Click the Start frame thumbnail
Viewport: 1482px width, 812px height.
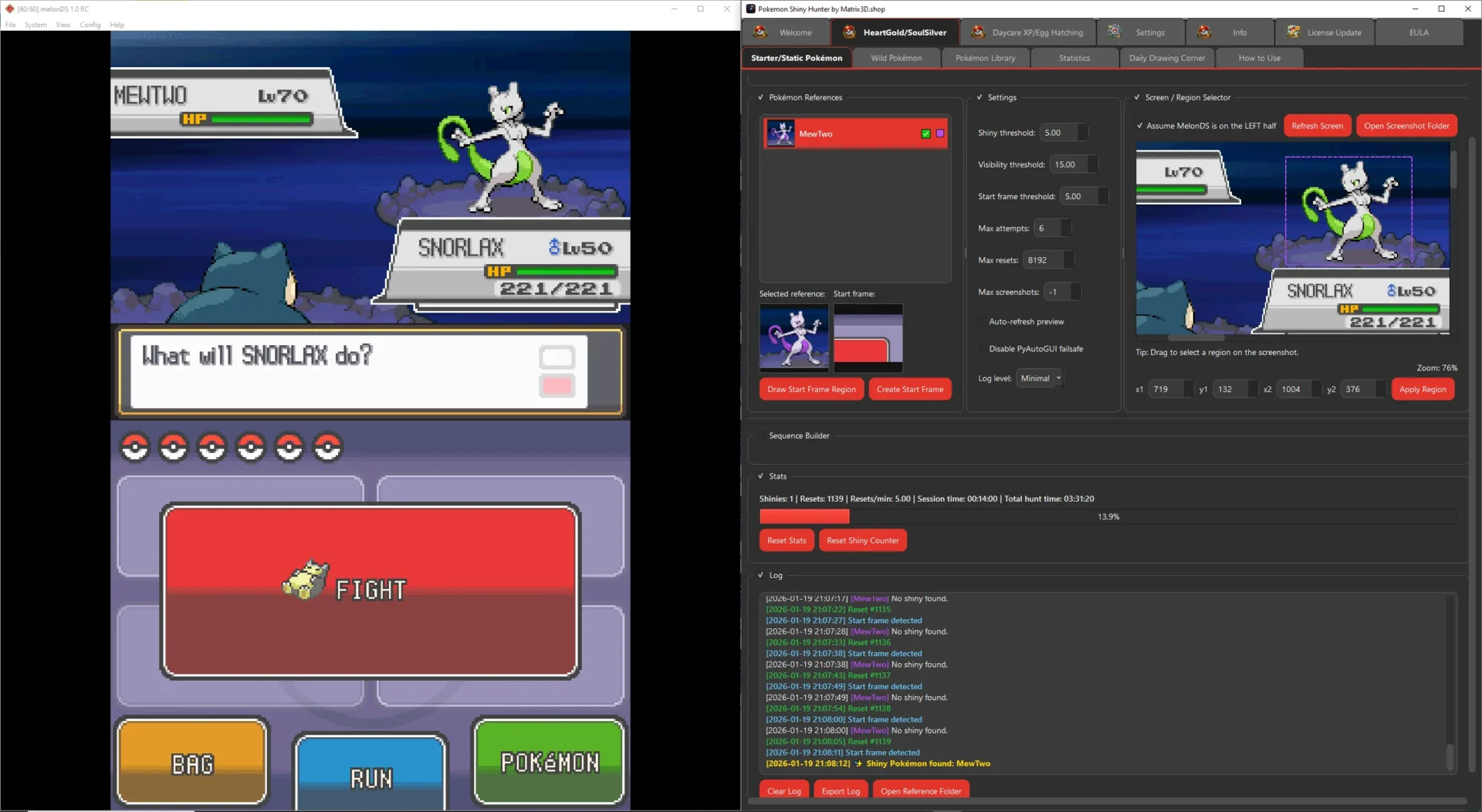pos(868,337)
